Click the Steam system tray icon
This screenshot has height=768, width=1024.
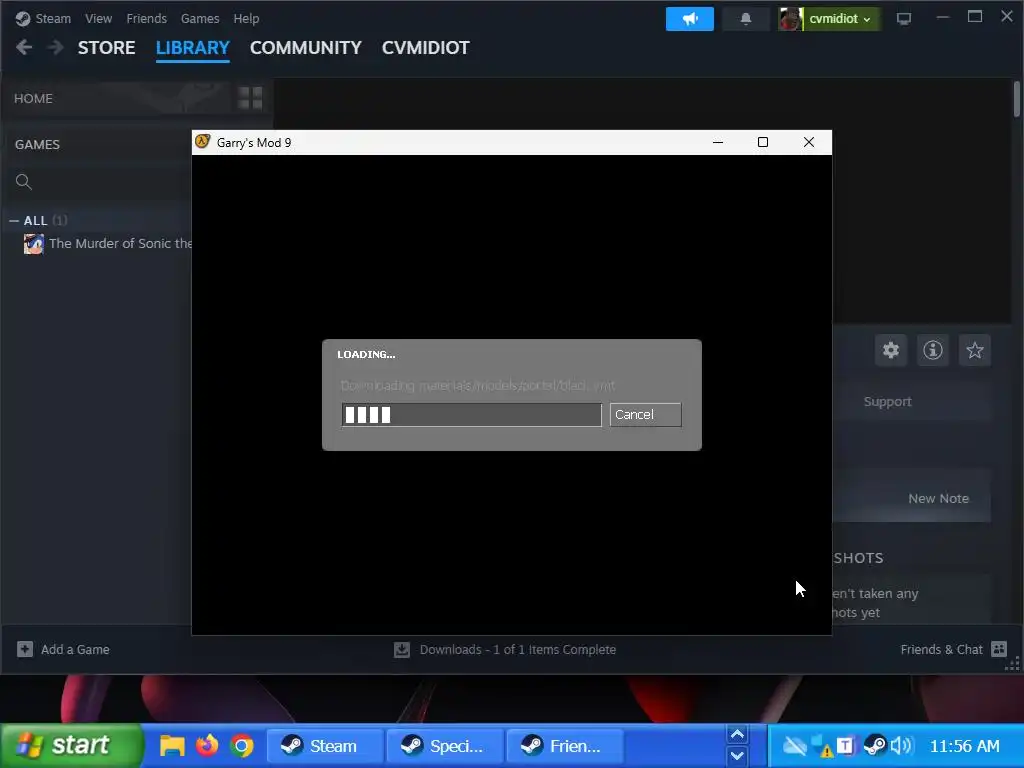[874, 745]
